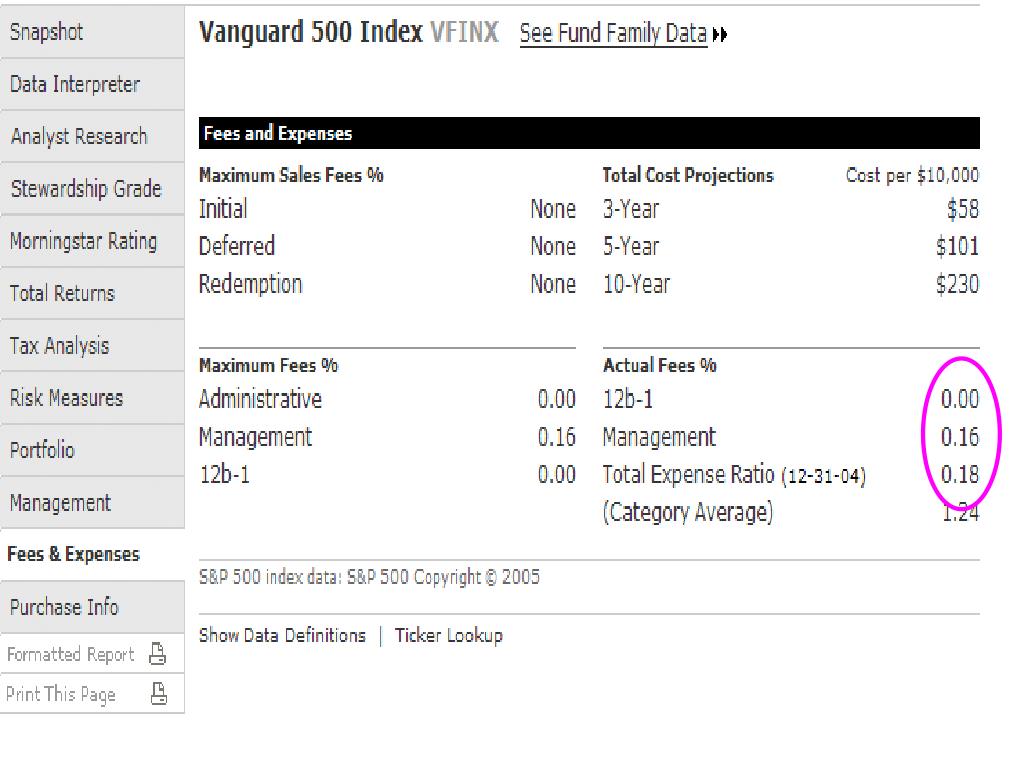Open the Ticker Lookup link

pyautogui.click(x=448, y=635)
